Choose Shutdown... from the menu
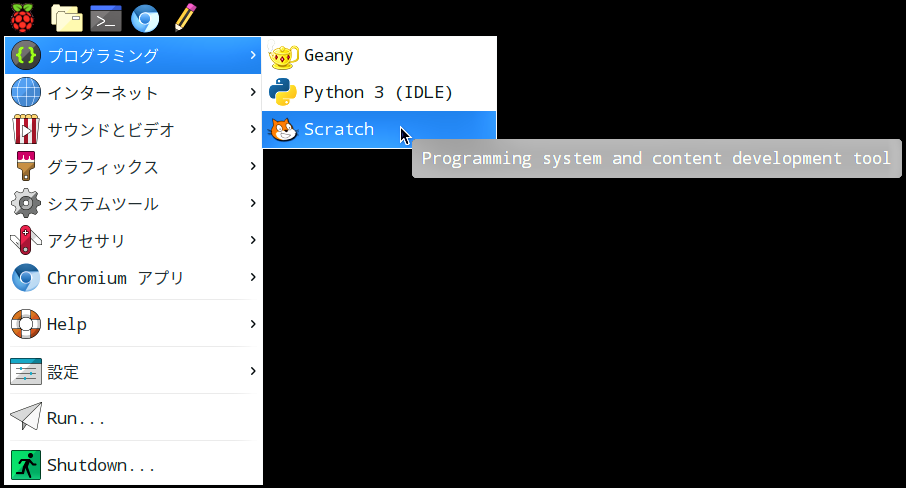Viewport: 906px width, 488px height. tap(133, 464)
